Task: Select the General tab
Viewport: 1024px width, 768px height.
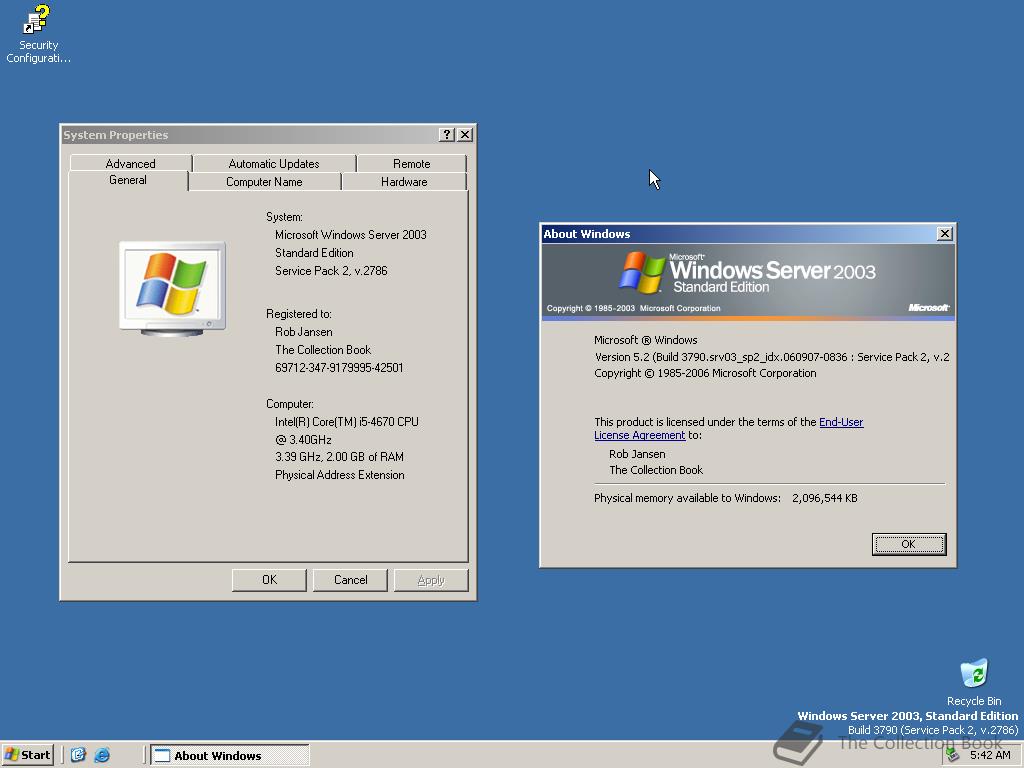Action: pyautogui.click(x=128, y=180)
